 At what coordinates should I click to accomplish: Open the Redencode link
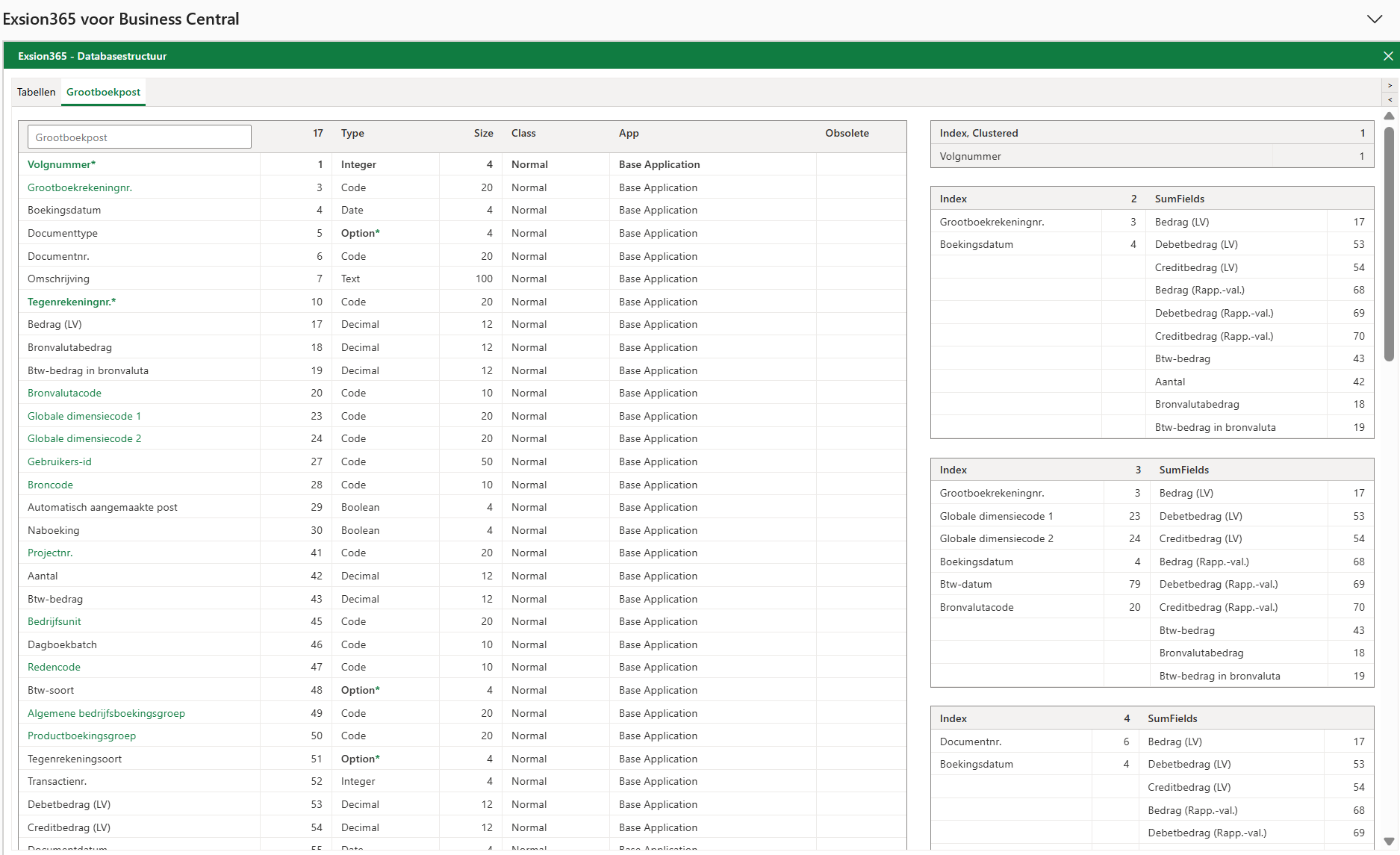coord(54,667)
